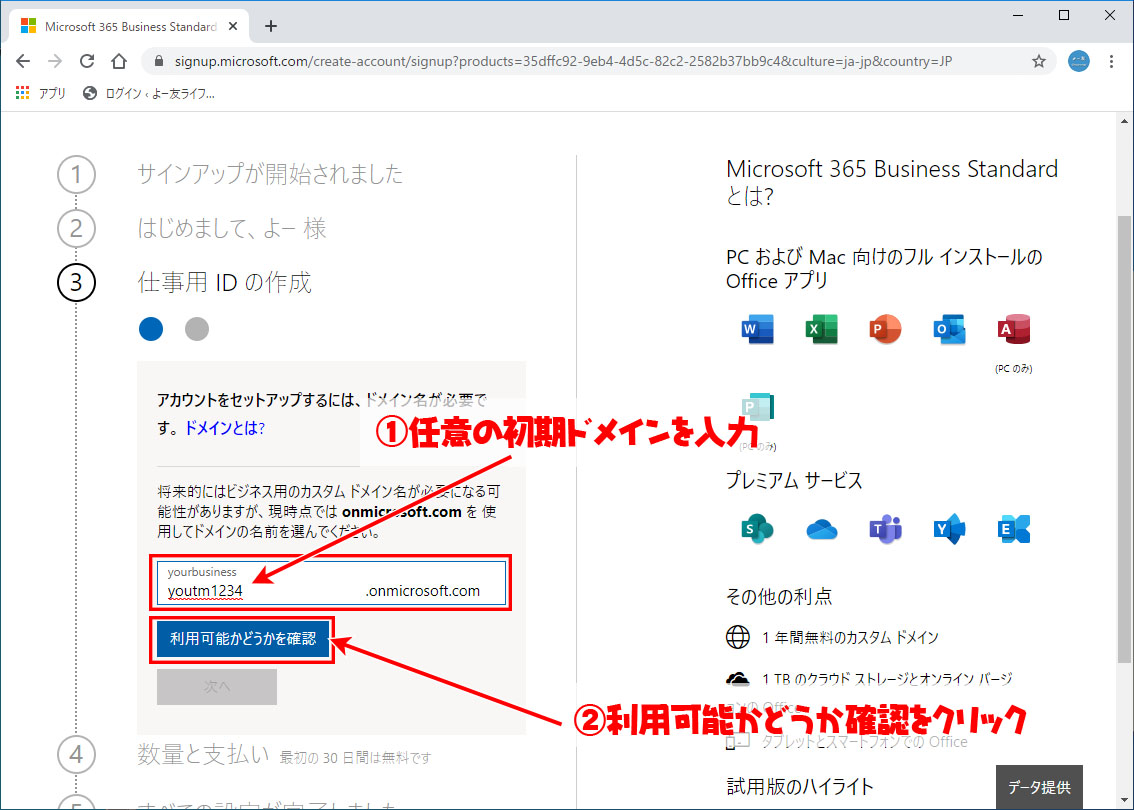Click the Outlook app icon
This screenshot has height=810, width=1134.
click(950, 329)
